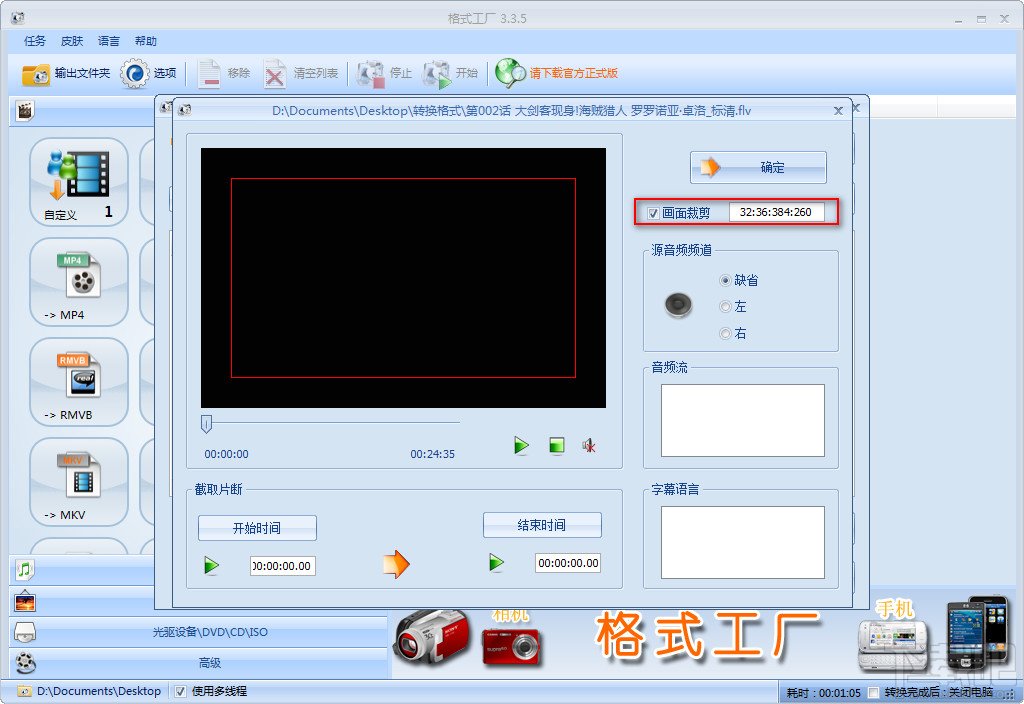Open the 任务 menu
The width and height of the screenshot is (1024, 704).
[33, 41]
